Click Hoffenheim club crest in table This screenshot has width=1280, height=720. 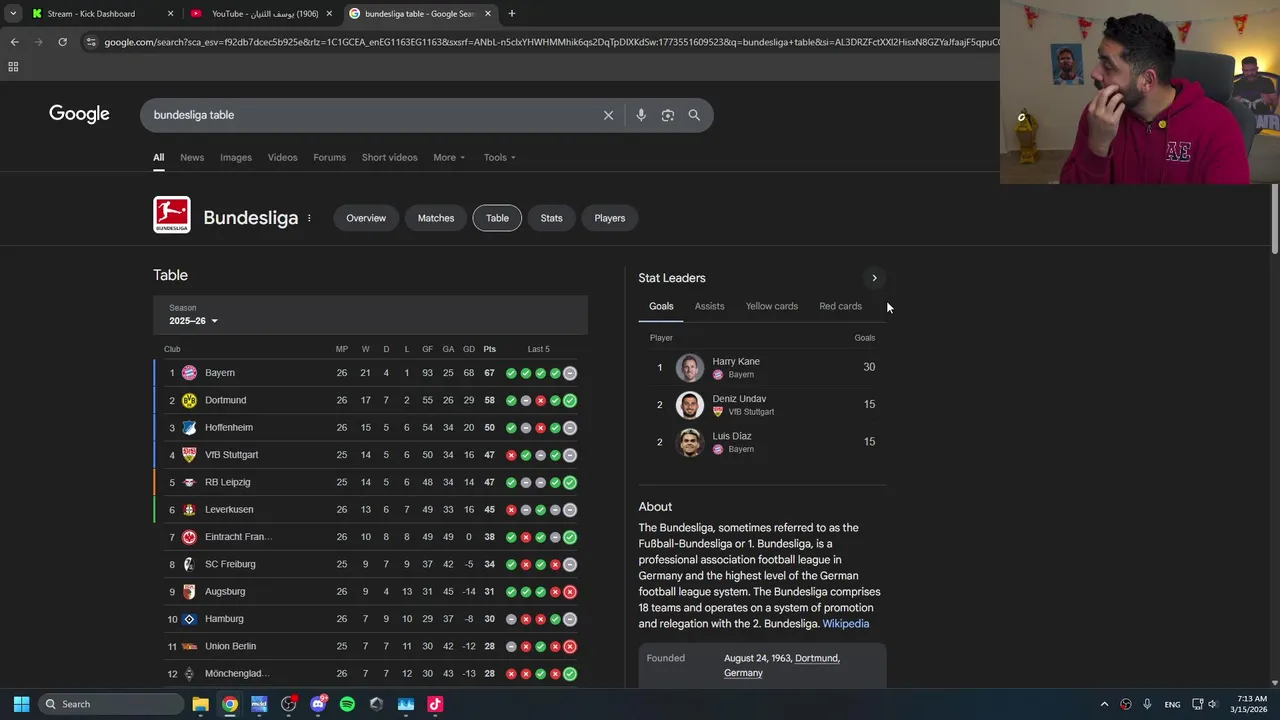pos(189,427)
